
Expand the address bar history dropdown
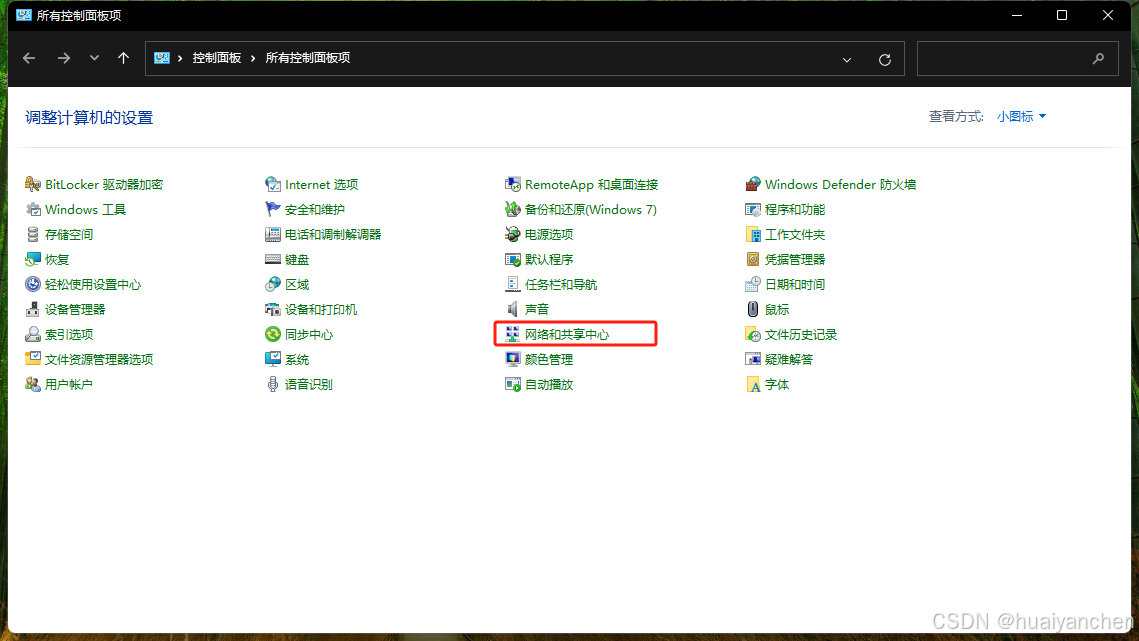(847, 60)
